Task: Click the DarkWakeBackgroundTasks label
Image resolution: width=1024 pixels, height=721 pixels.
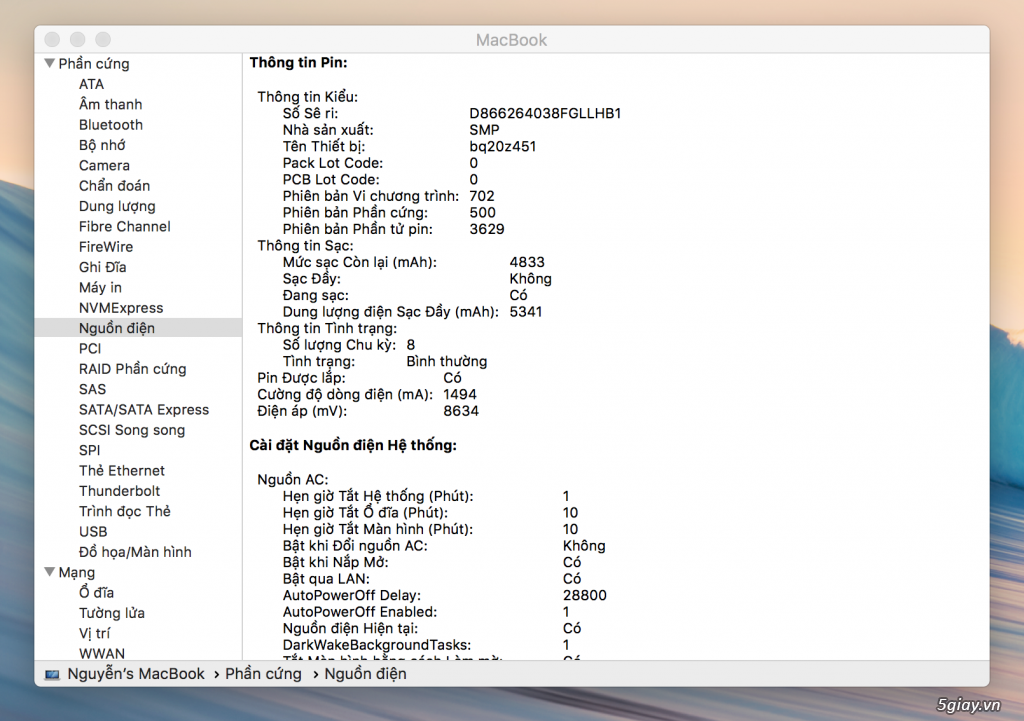Action: pos(376,645)
